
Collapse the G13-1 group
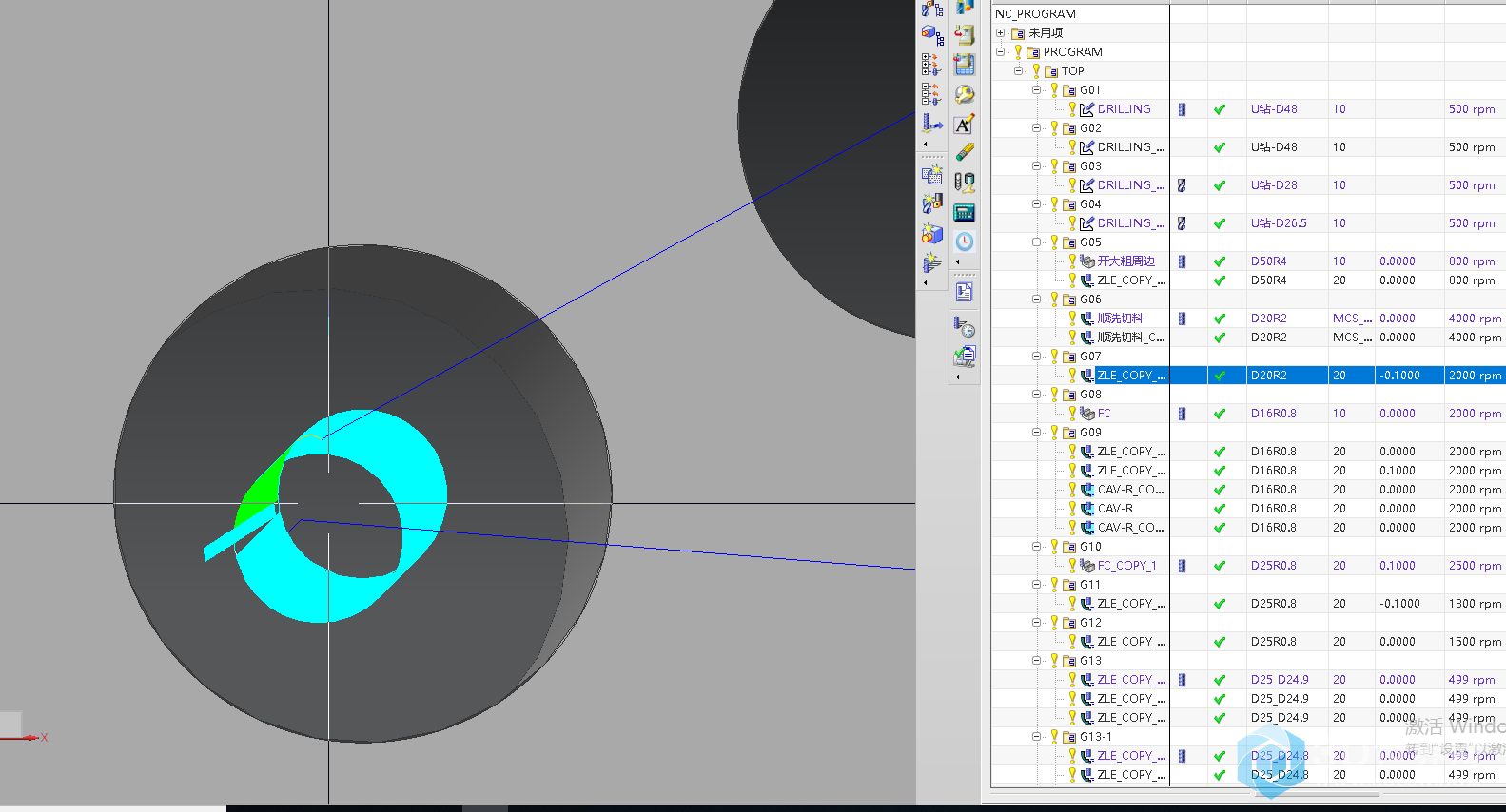pos(1037,737)
